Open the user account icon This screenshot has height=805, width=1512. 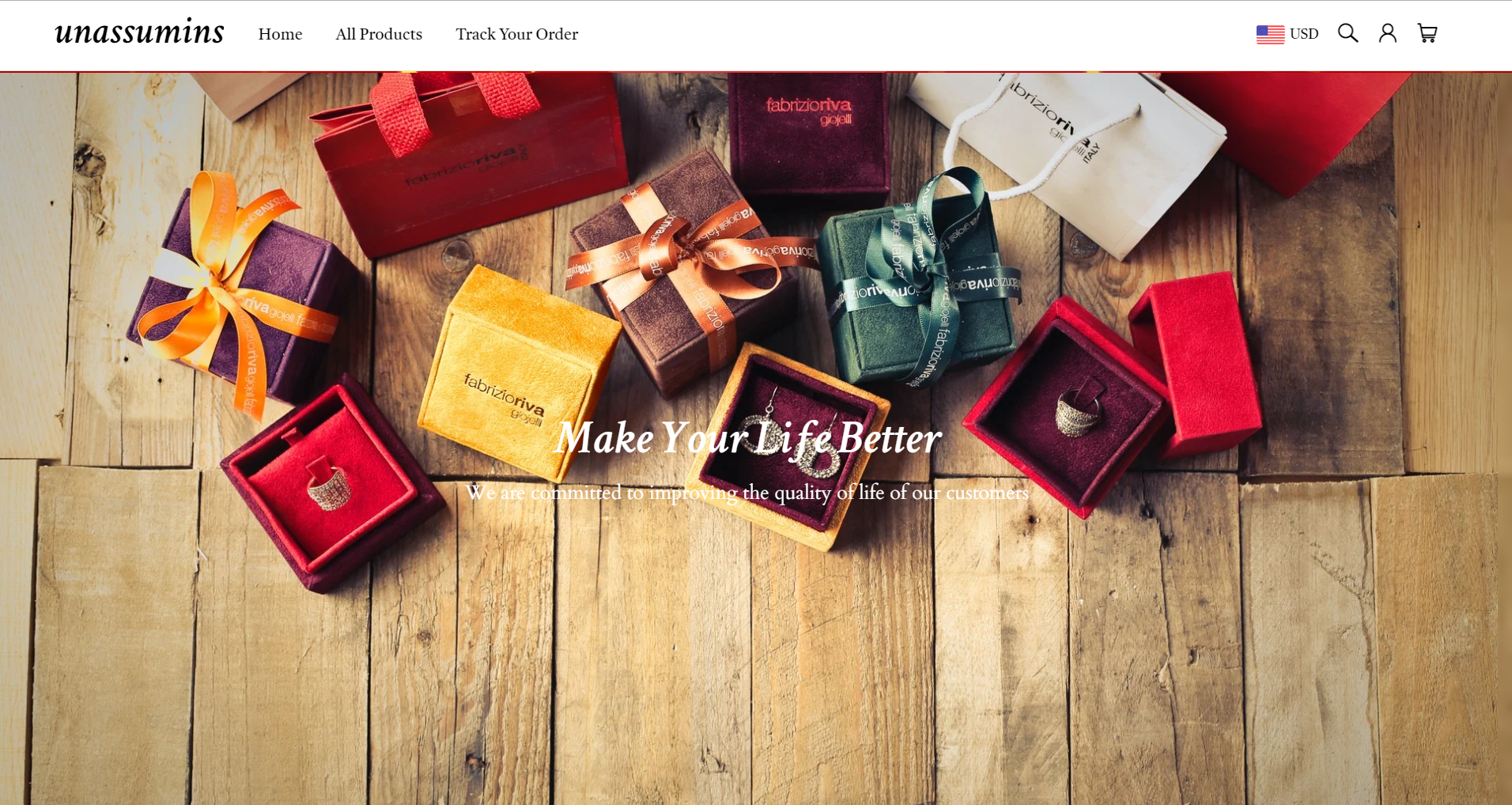pyautogui.click(x=1387, y=33)
